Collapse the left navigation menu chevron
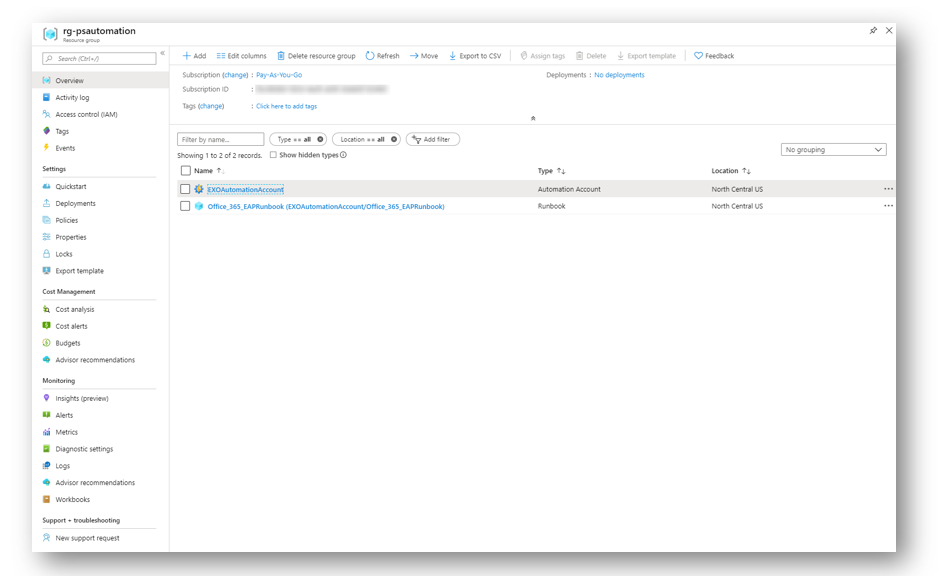 coord(163,53)
